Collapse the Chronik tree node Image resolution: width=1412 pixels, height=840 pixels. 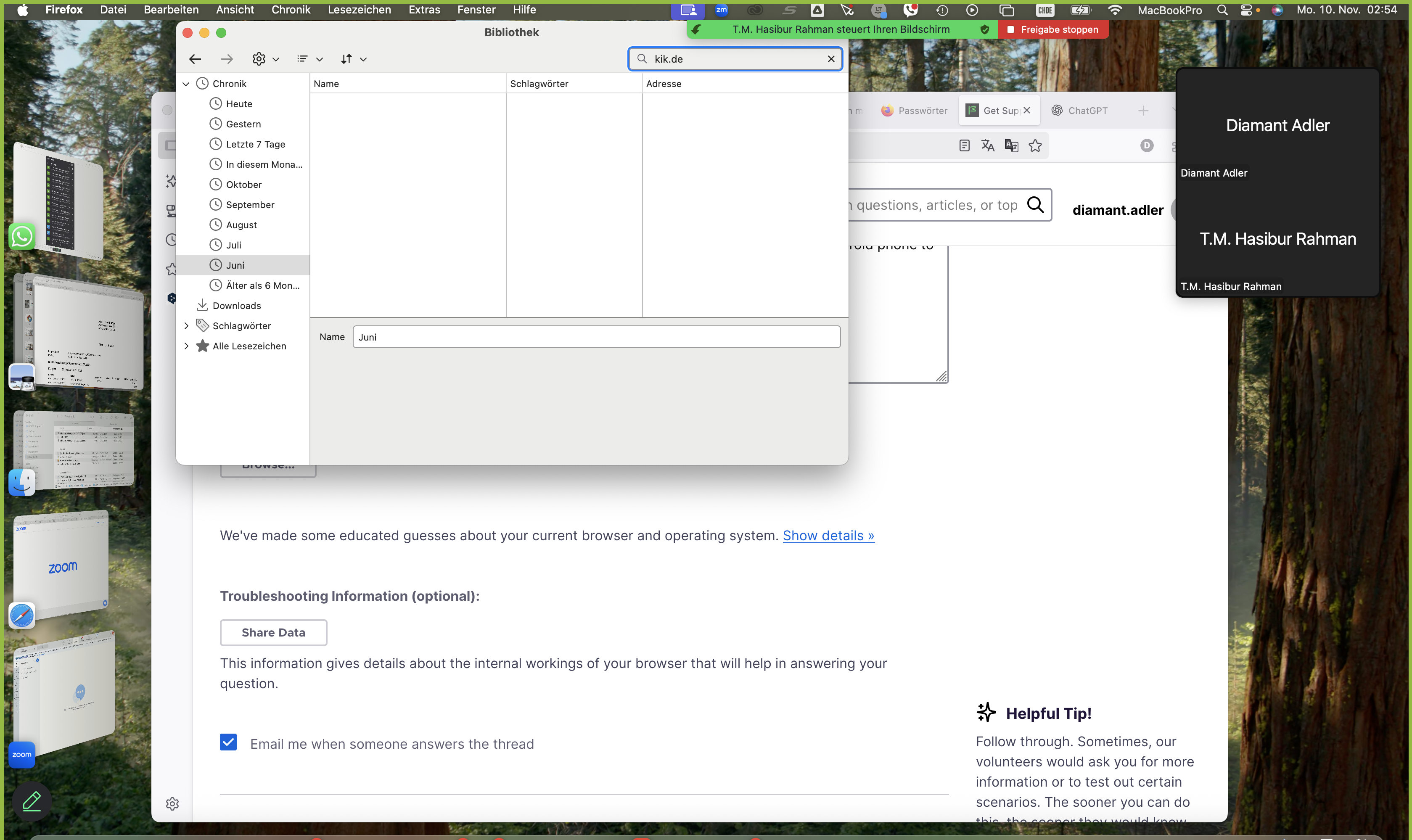click(x=186, y=84)
